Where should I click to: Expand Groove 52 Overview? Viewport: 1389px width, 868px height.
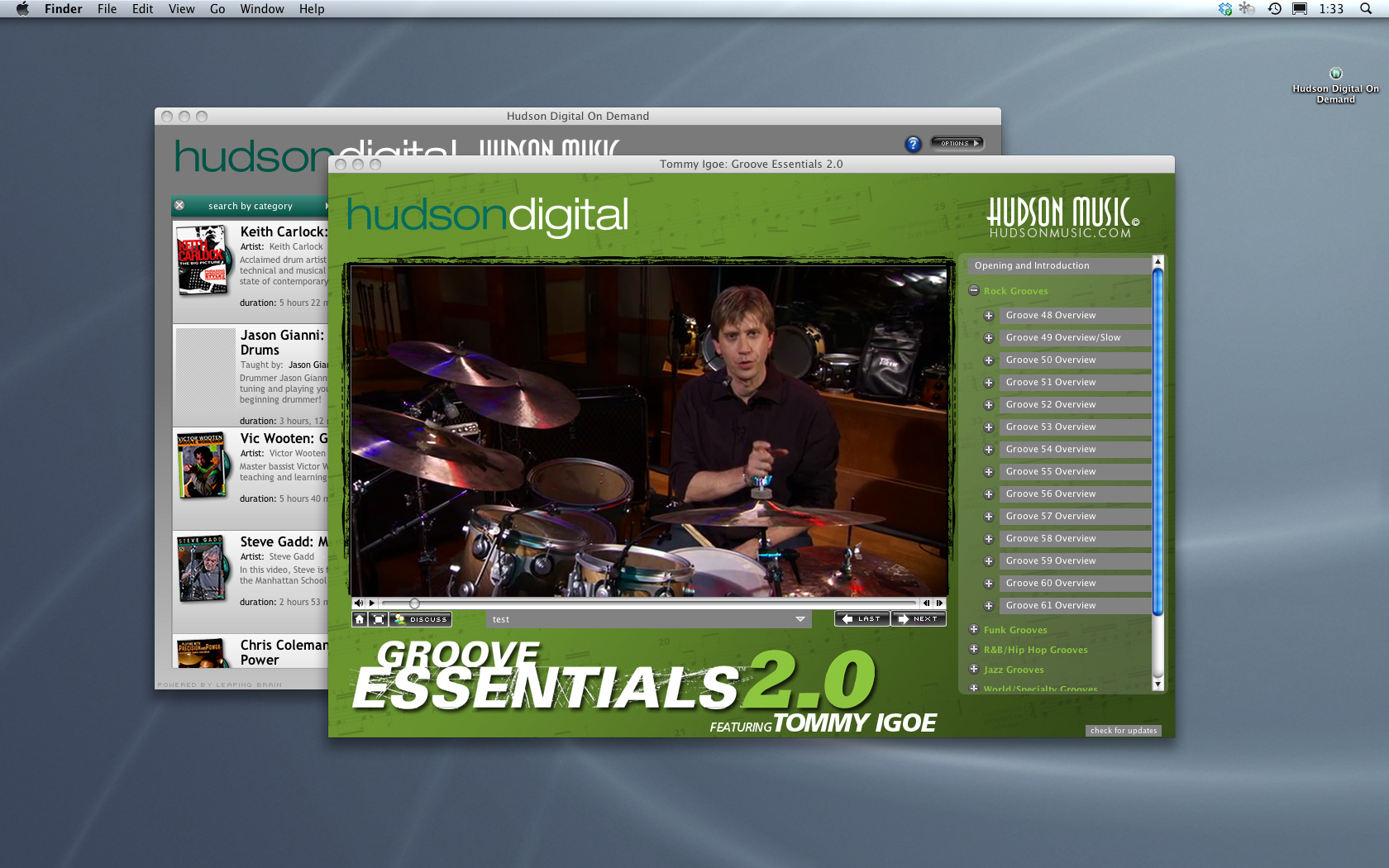point(988,405)
